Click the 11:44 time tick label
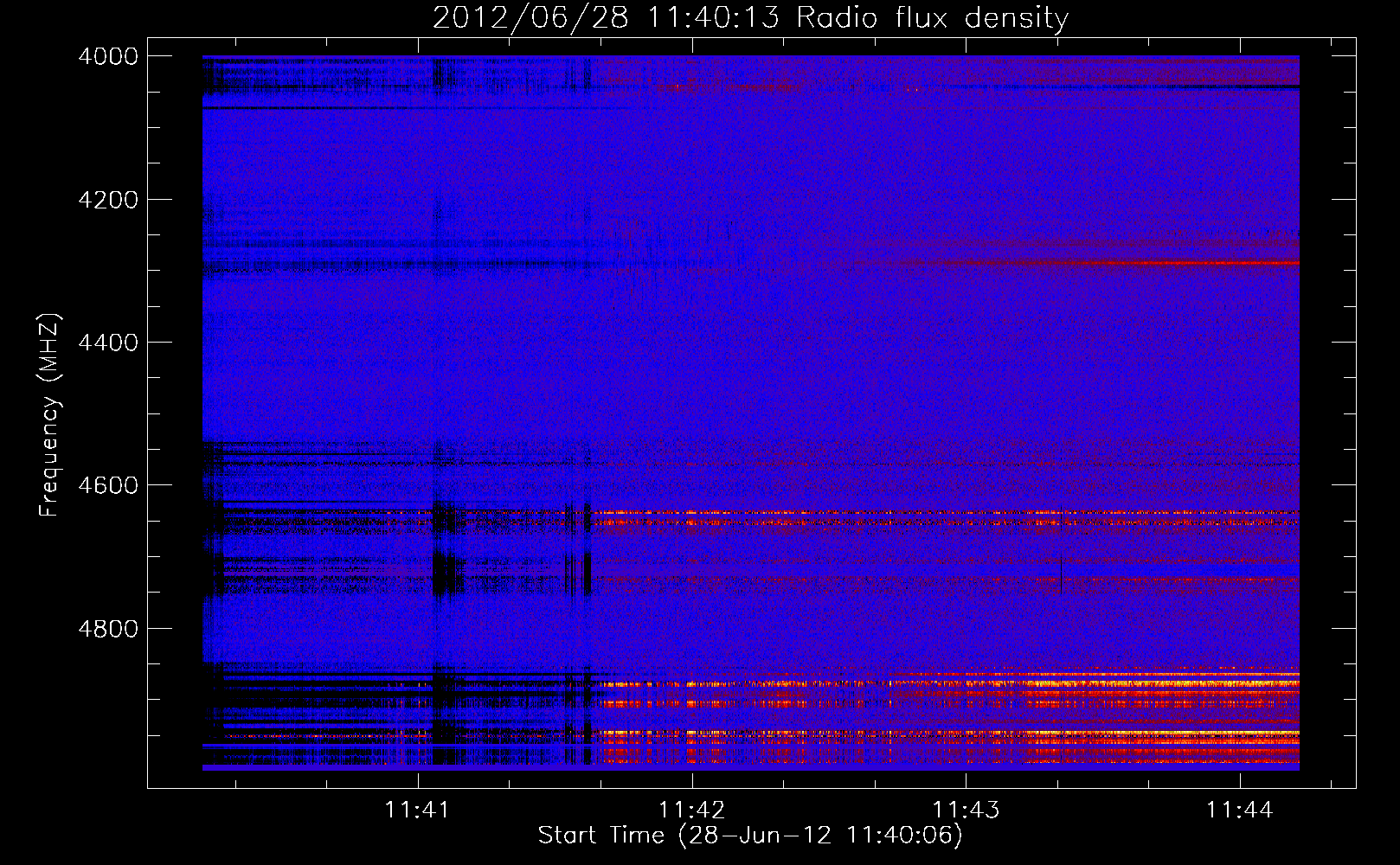The image size is (1400, 865). coord(1240,810)
